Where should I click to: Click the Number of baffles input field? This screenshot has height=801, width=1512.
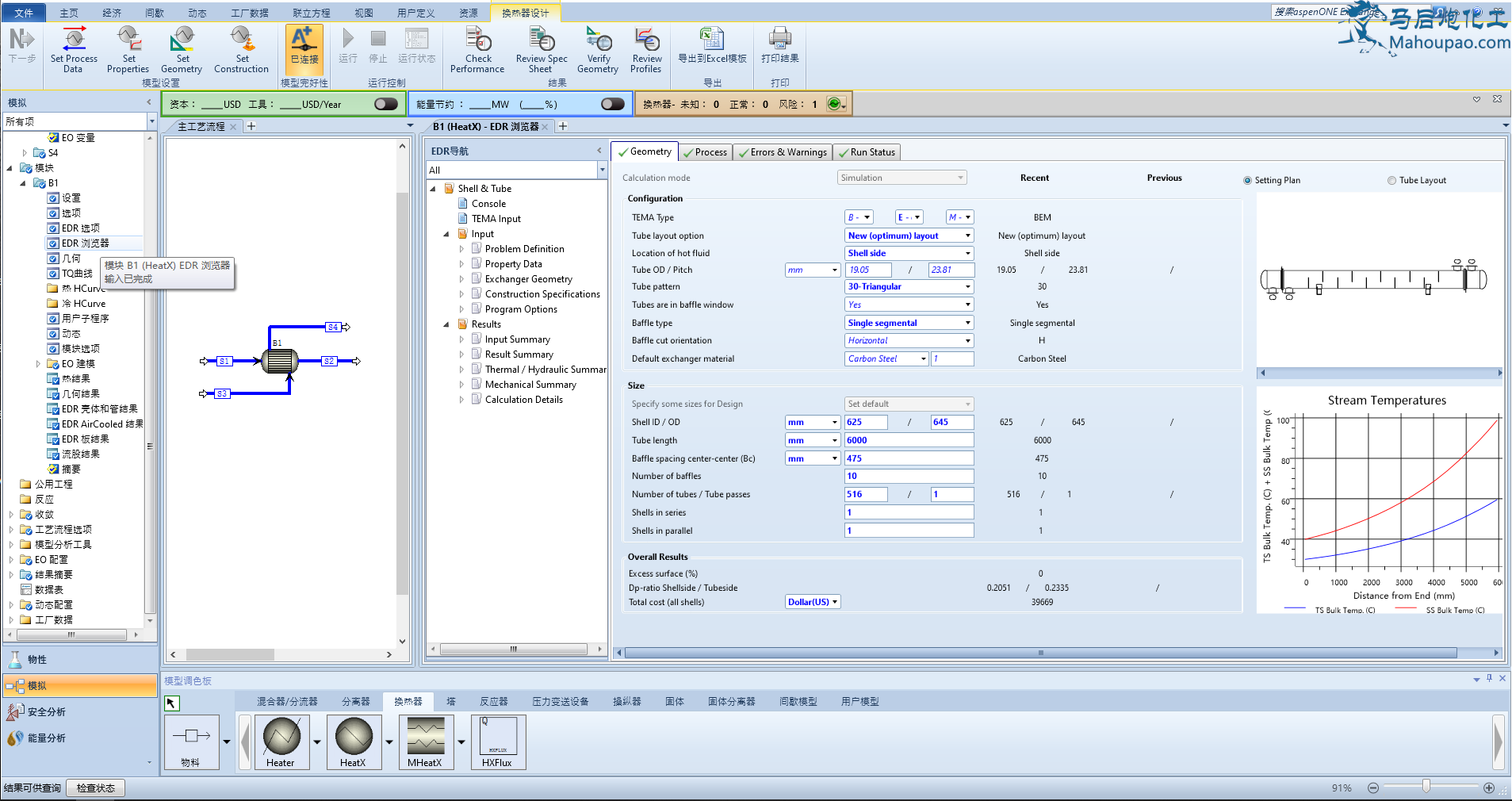(x=909, y=476)
